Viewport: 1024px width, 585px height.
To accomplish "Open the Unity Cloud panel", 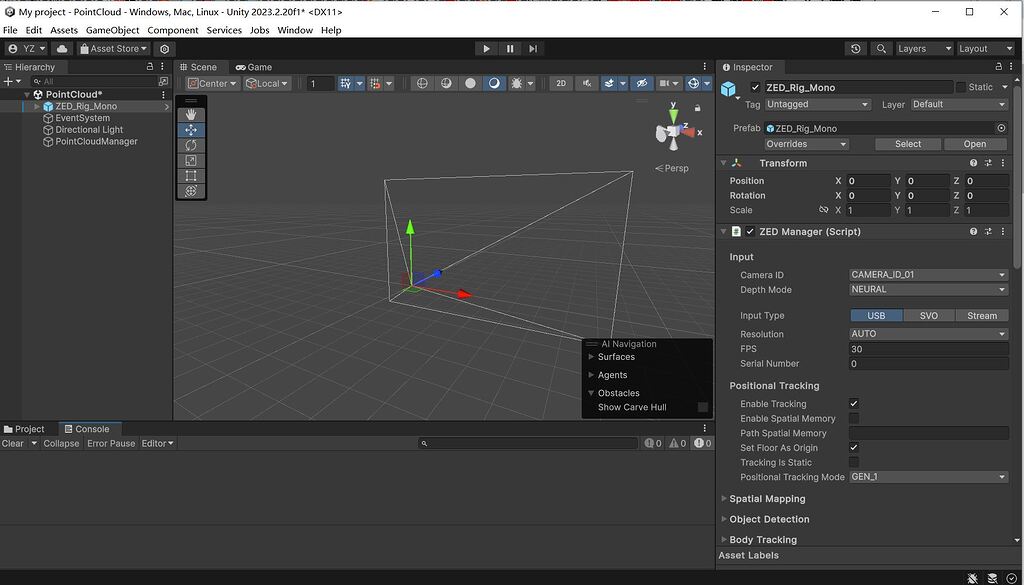I will [x=61, y=47].
